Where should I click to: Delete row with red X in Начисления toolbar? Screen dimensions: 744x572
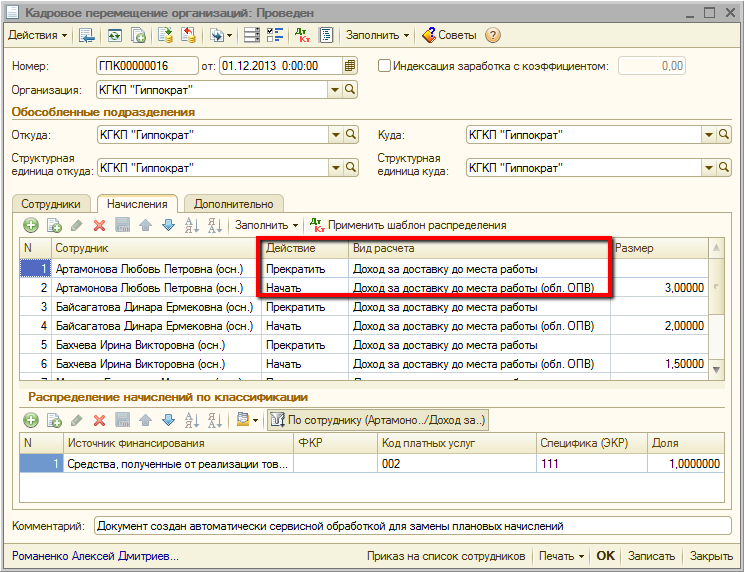[x=99, y=226]
